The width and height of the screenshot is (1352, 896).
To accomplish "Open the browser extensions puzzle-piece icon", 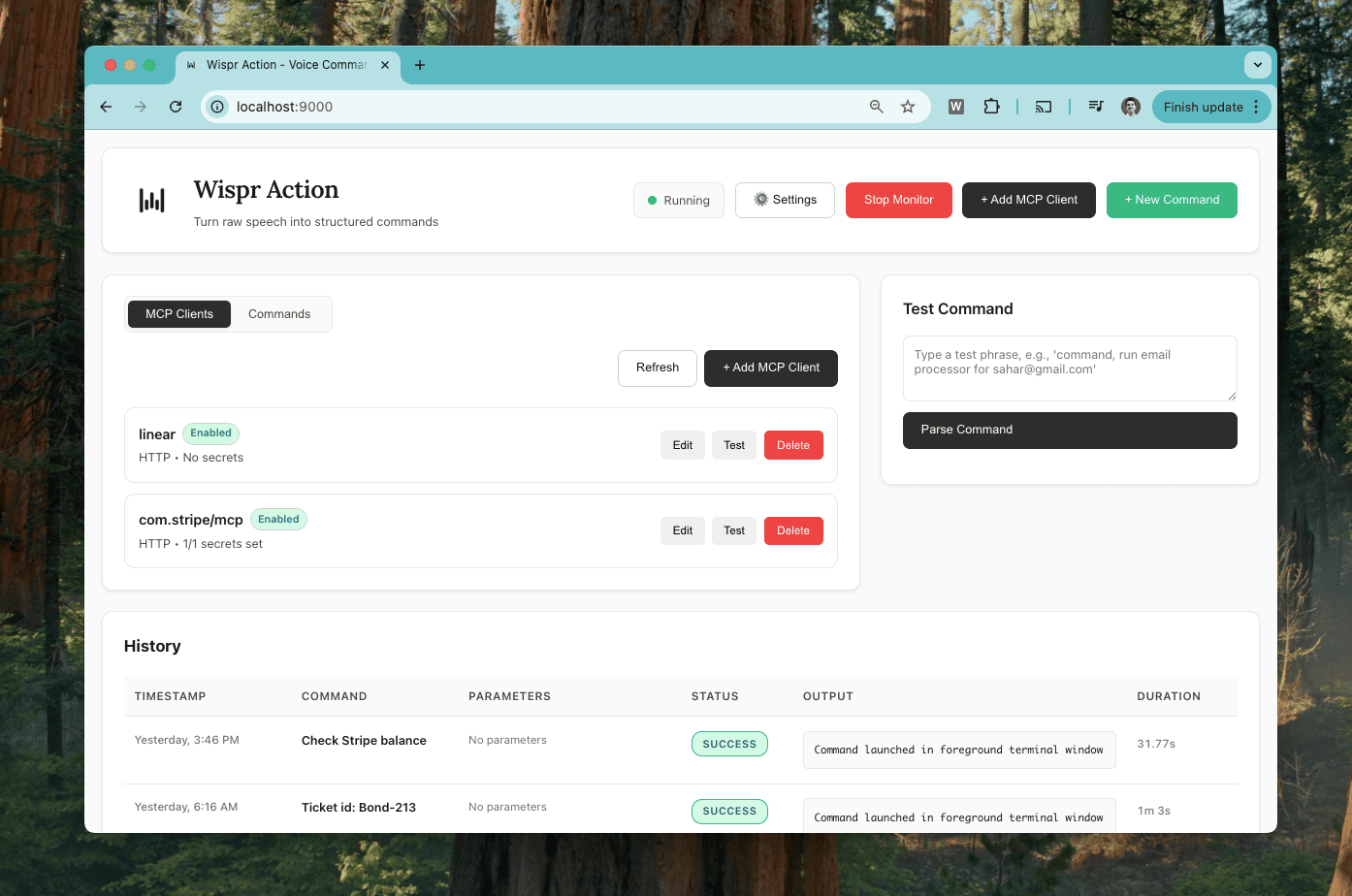I will point(992,107).
